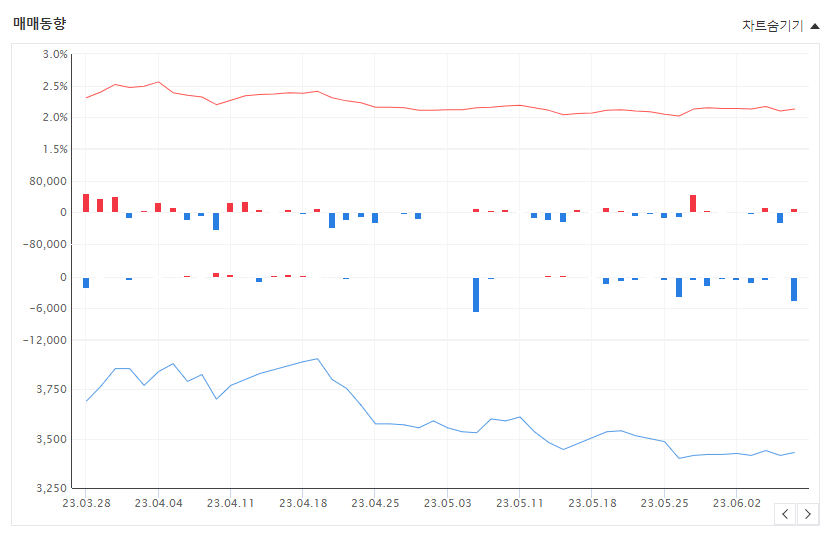Click the 23.05.18 date label
This screenshot has width=833, height=535.
(x=592, y=503)
